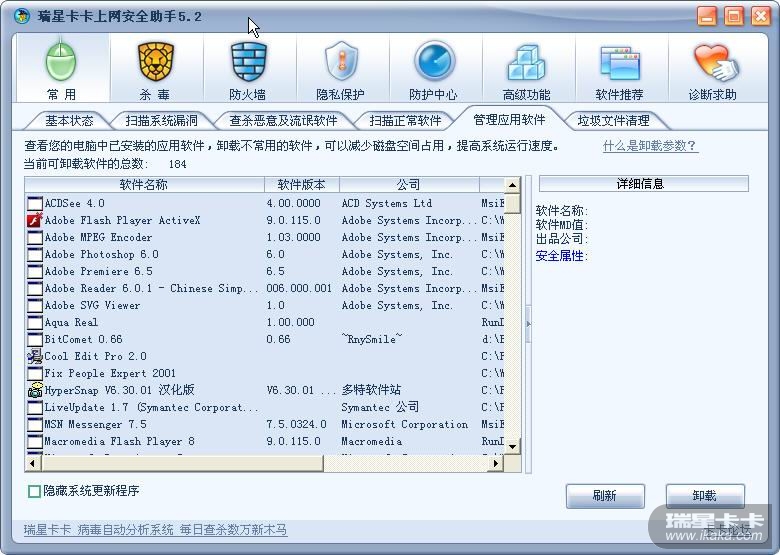The image size is (780, 555).
Task: Select version cell 4.00.0000
Action: 293,203
